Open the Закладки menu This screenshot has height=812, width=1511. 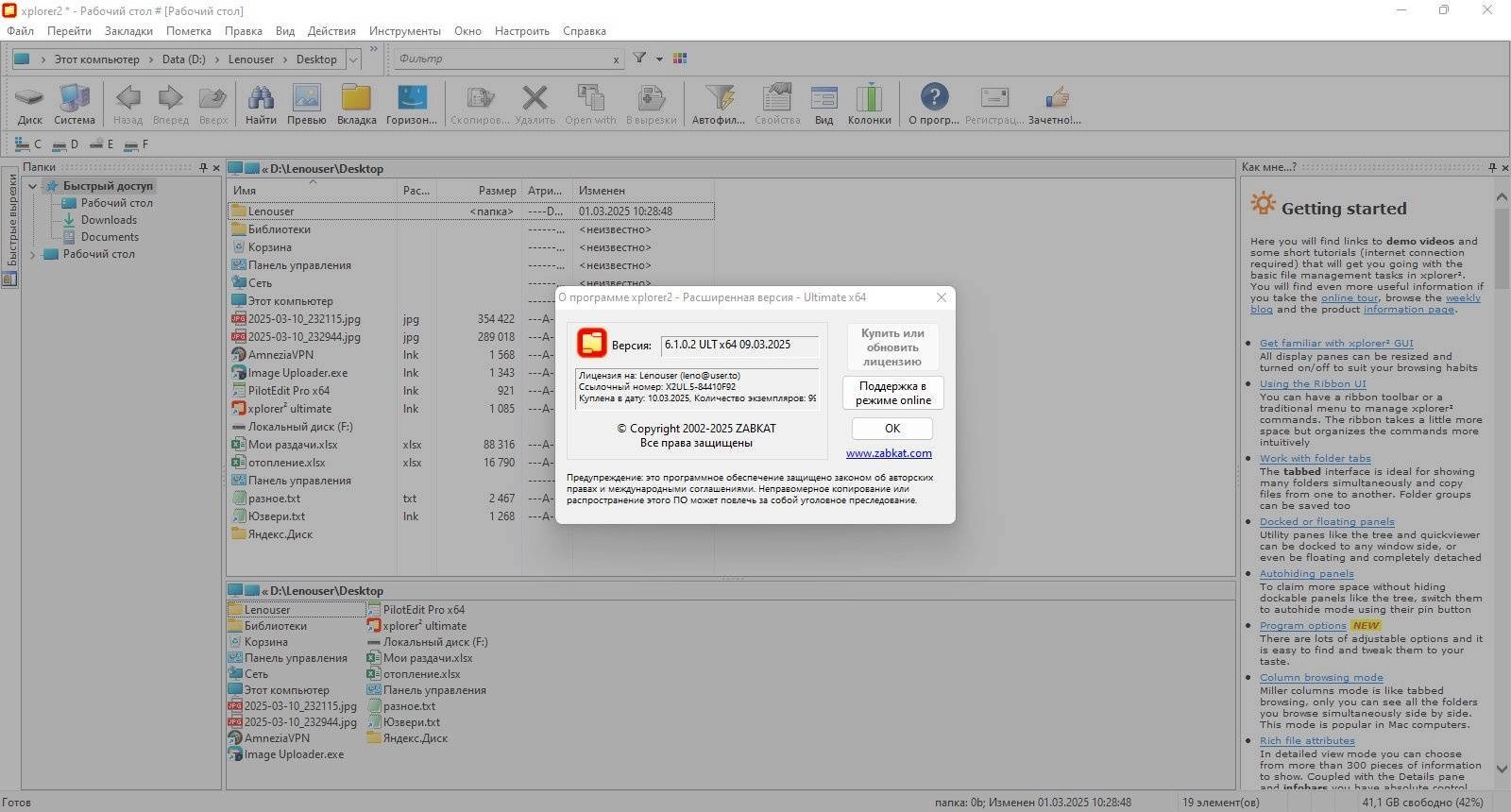(128, 31)
